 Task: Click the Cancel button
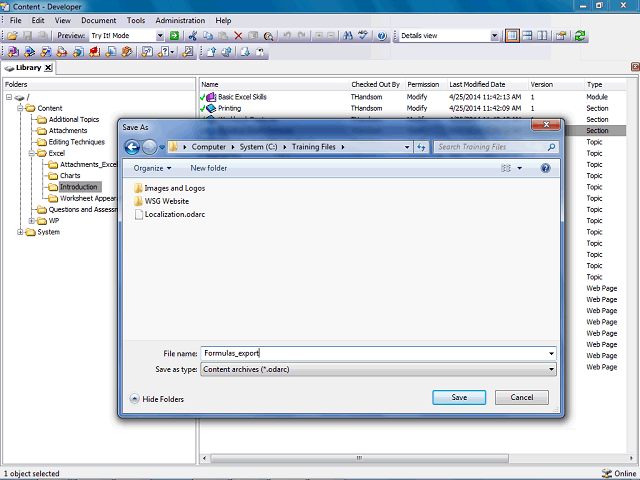(x=522, y=398)
